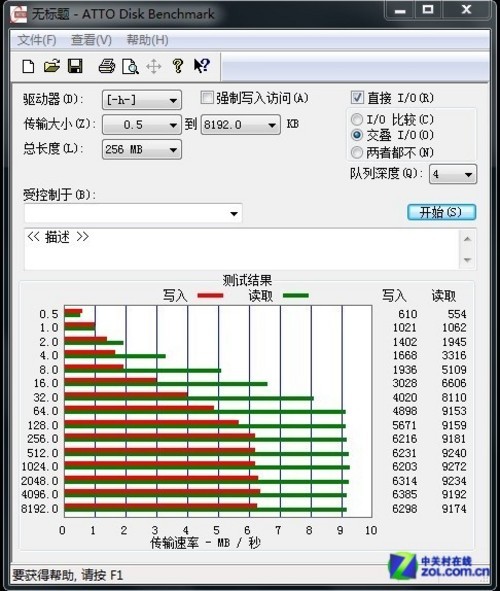Image resolution: width=500 pixels, height=591 pixels.
Task: Activate the context help pointer icon
Action: coord(202,66)
